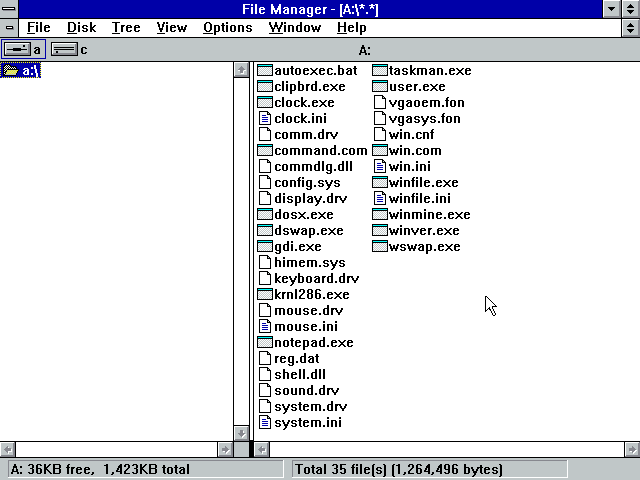640x480 pixels.
Task: Click the comm.drv file icon
Action: click(x=265, y=134)
